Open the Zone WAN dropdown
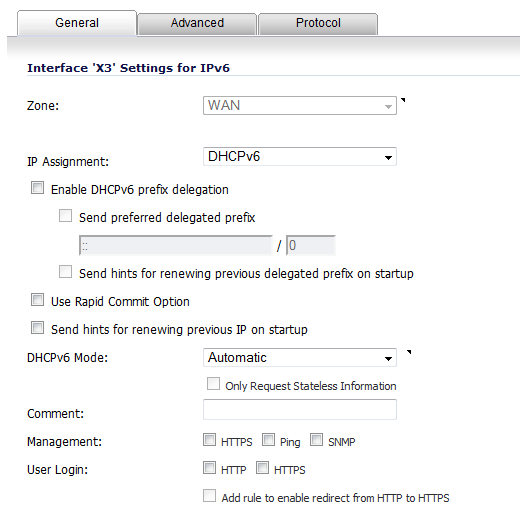The width and height of the screenshot is (520, 505). pyautogui.click(x=300, y=106)
